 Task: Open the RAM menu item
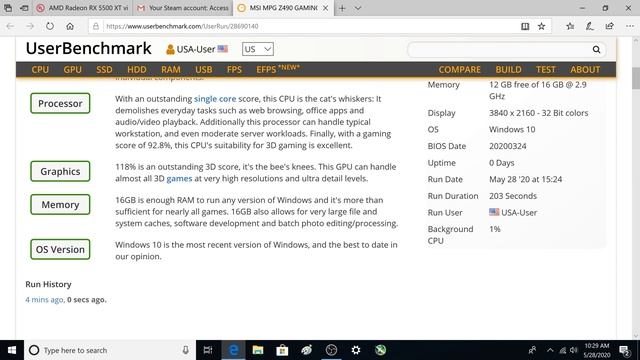[171, 69]
